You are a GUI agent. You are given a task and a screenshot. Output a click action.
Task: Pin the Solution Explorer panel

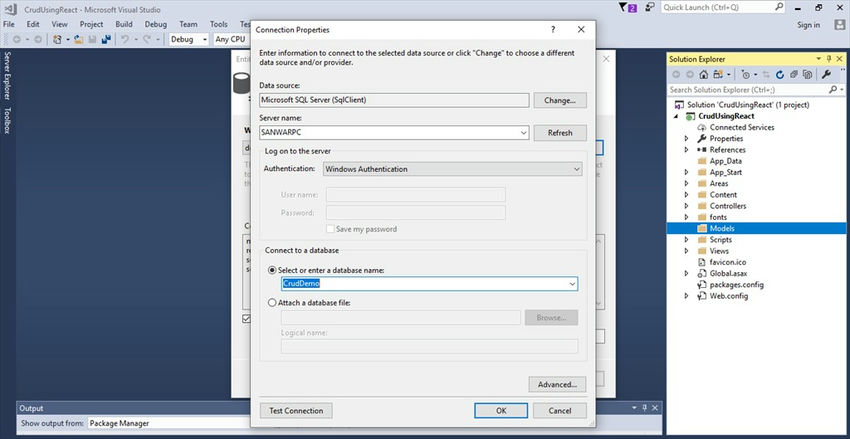click(829, 59)
